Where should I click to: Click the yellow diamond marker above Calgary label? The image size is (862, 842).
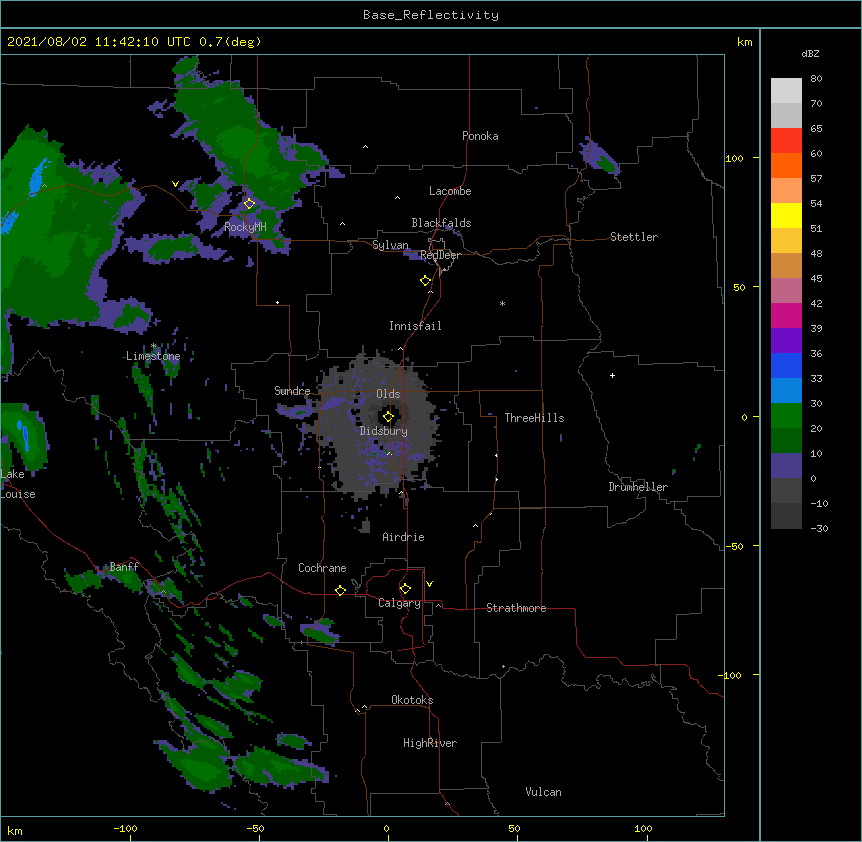405,589
